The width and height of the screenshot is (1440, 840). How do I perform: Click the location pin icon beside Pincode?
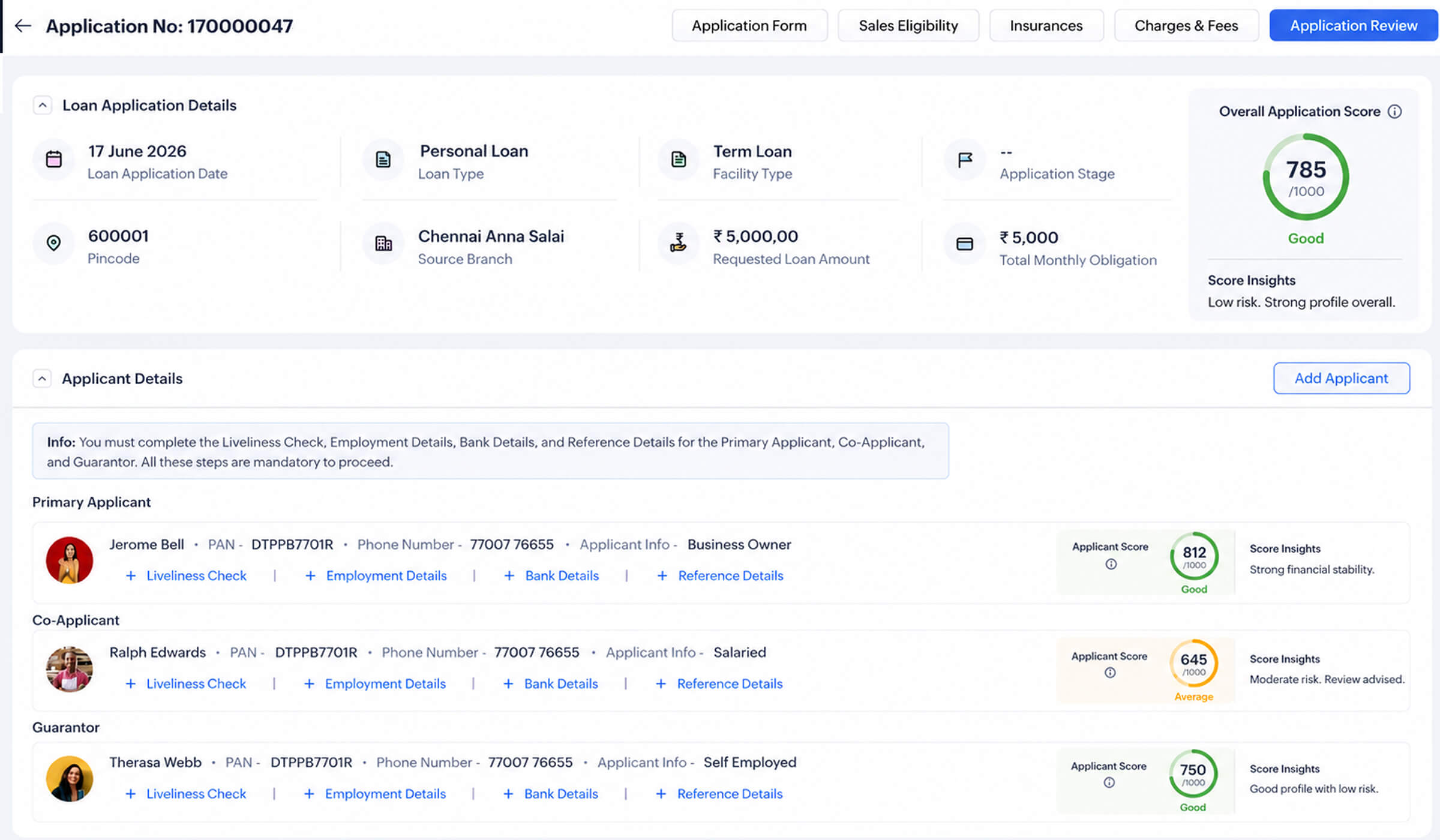tap(54, 243)
